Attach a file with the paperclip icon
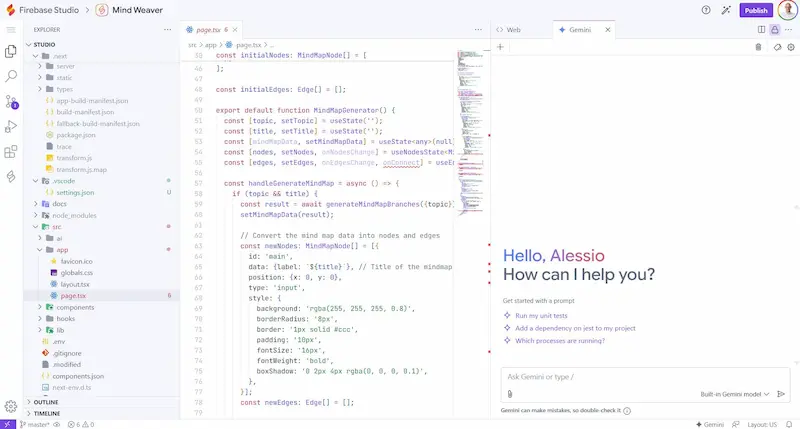The height and width of the screenshot is (429, 800). coord(510,394)
